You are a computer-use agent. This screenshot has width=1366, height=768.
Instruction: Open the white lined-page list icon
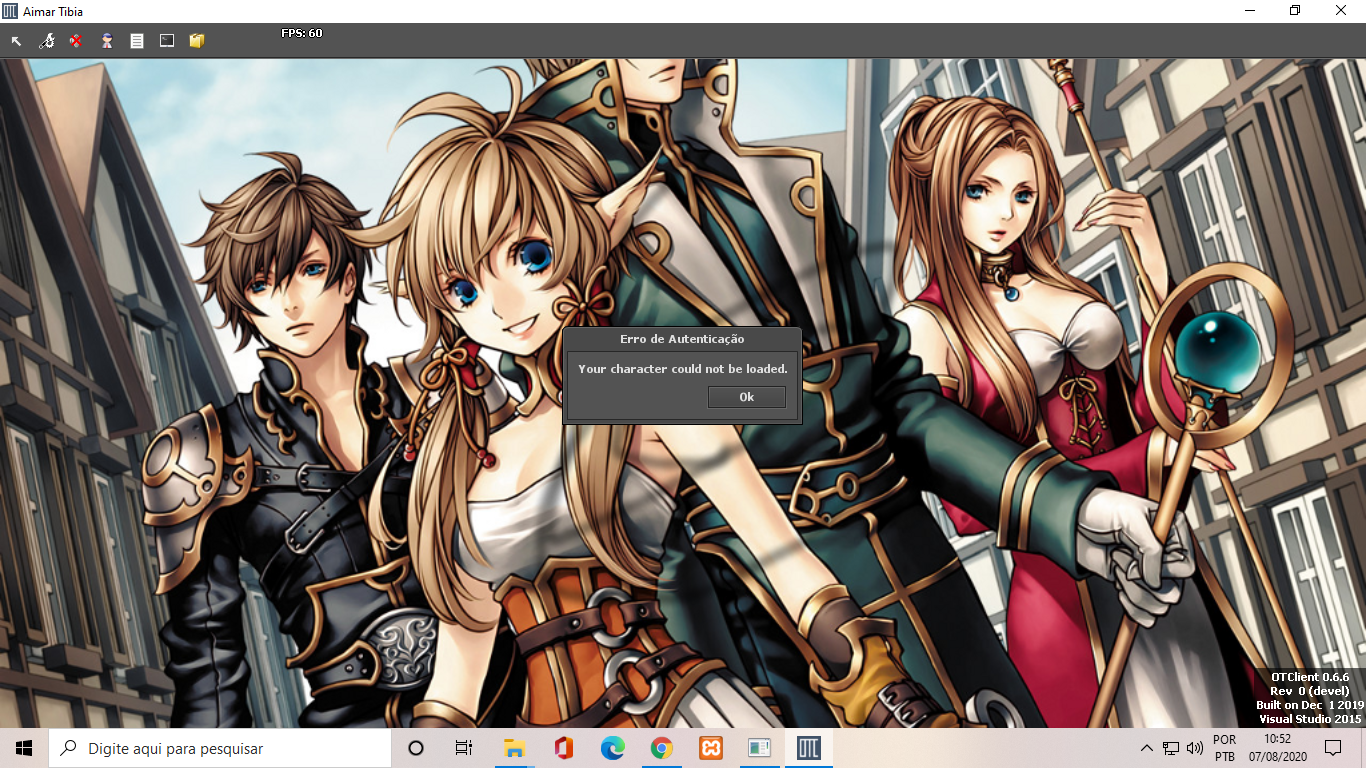pos(137,41)
